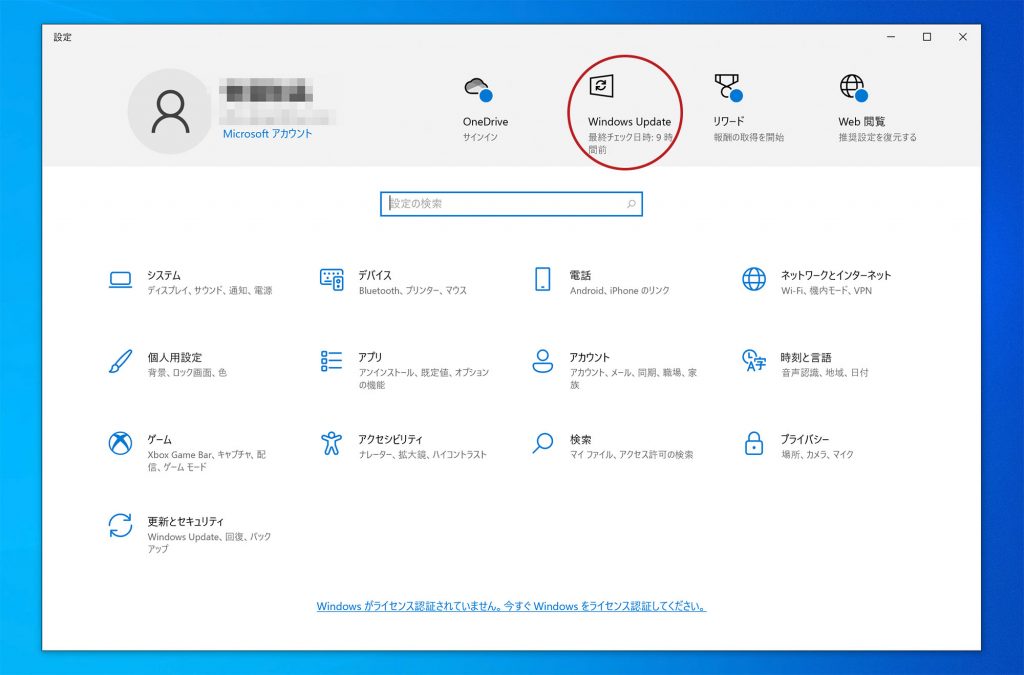Click the ディスプレイ、サウンド、通知、電源 description

[210, 290]
